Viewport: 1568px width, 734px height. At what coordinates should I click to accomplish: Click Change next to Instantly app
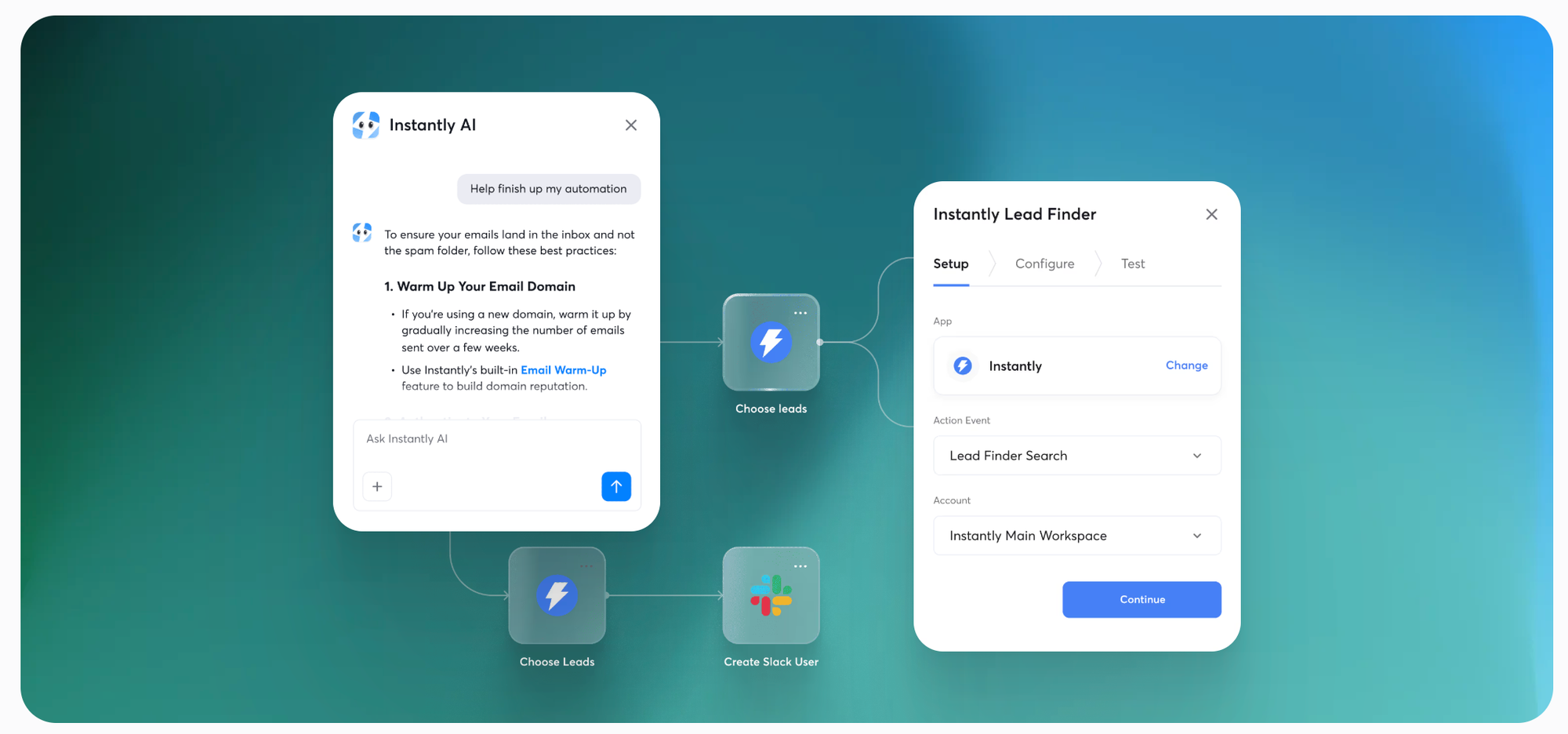tap(1186, 365)
